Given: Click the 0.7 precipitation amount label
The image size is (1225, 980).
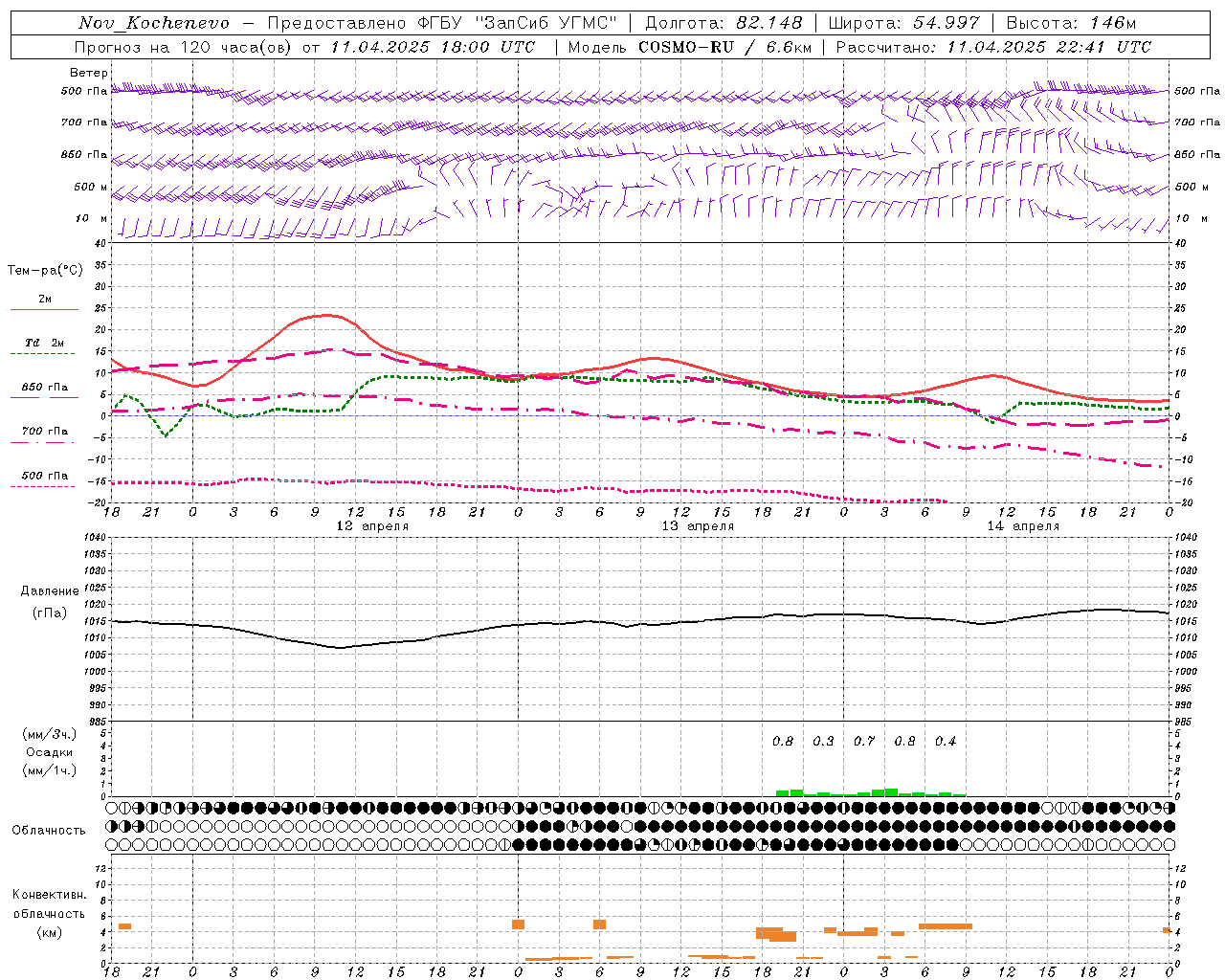Looking at the screenshot, I should pyautogui.click(x=864, y=741).
